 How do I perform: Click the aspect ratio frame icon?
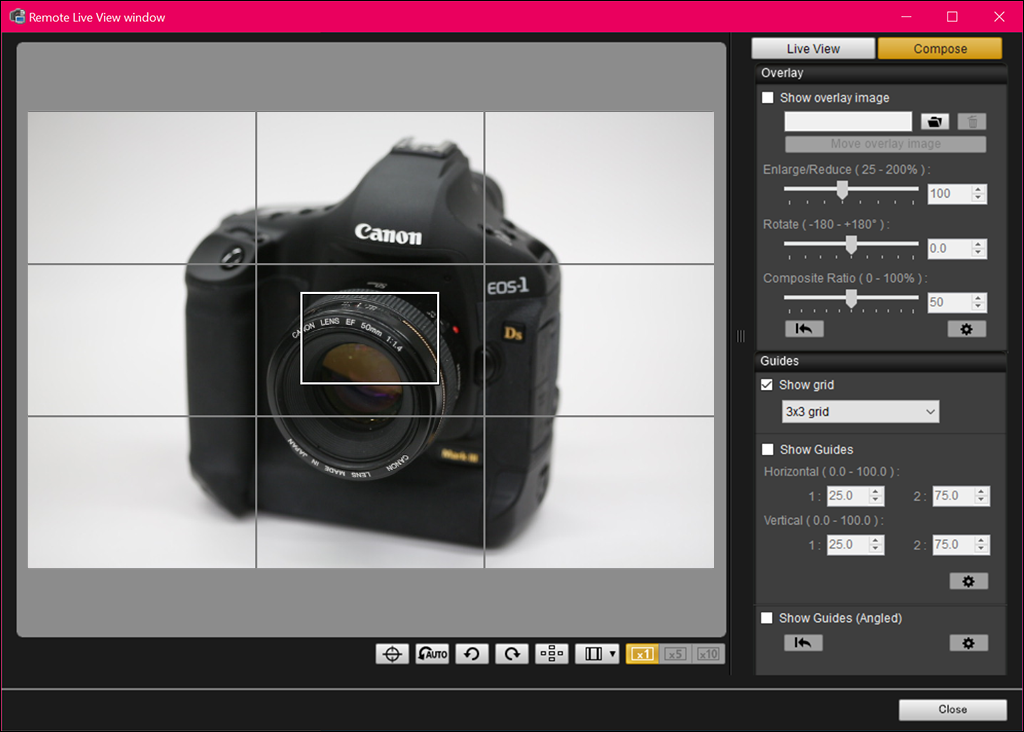(x=593, y=654)
